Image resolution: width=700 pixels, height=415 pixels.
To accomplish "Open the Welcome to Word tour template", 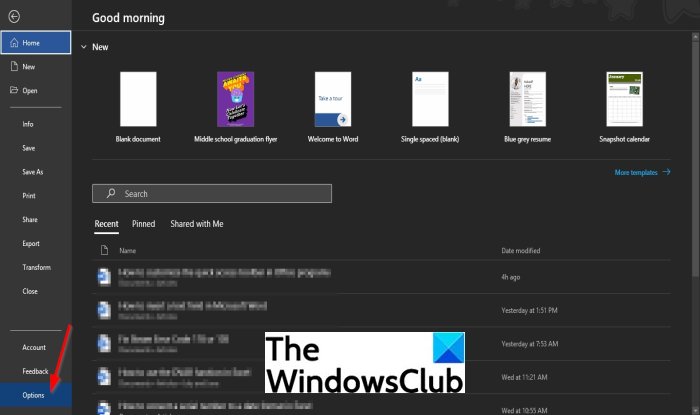I will click(x=333, y=107).
